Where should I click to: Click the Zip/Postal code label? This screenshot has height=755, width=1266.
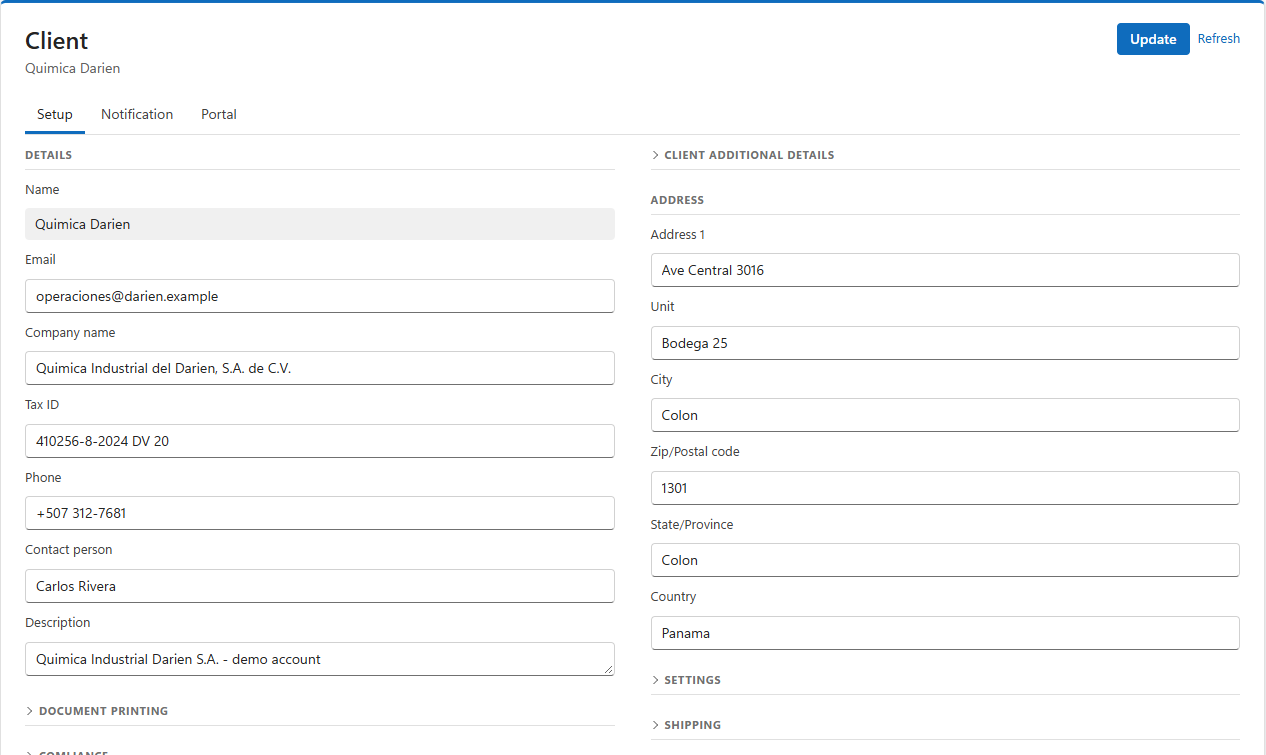tap(695, 452)
